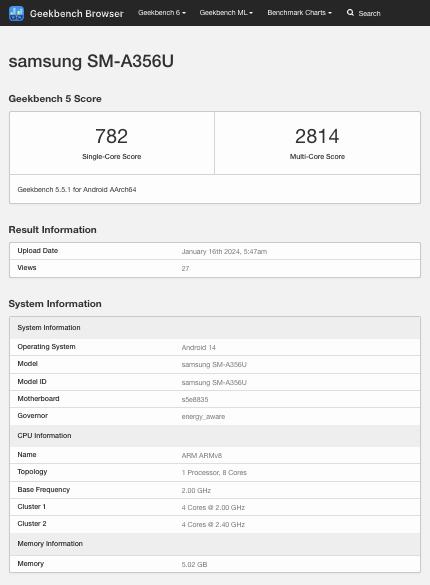This screenshot has height=585, width=430.
Task: Click the Memory Information section header
Action: coord(215,544)
